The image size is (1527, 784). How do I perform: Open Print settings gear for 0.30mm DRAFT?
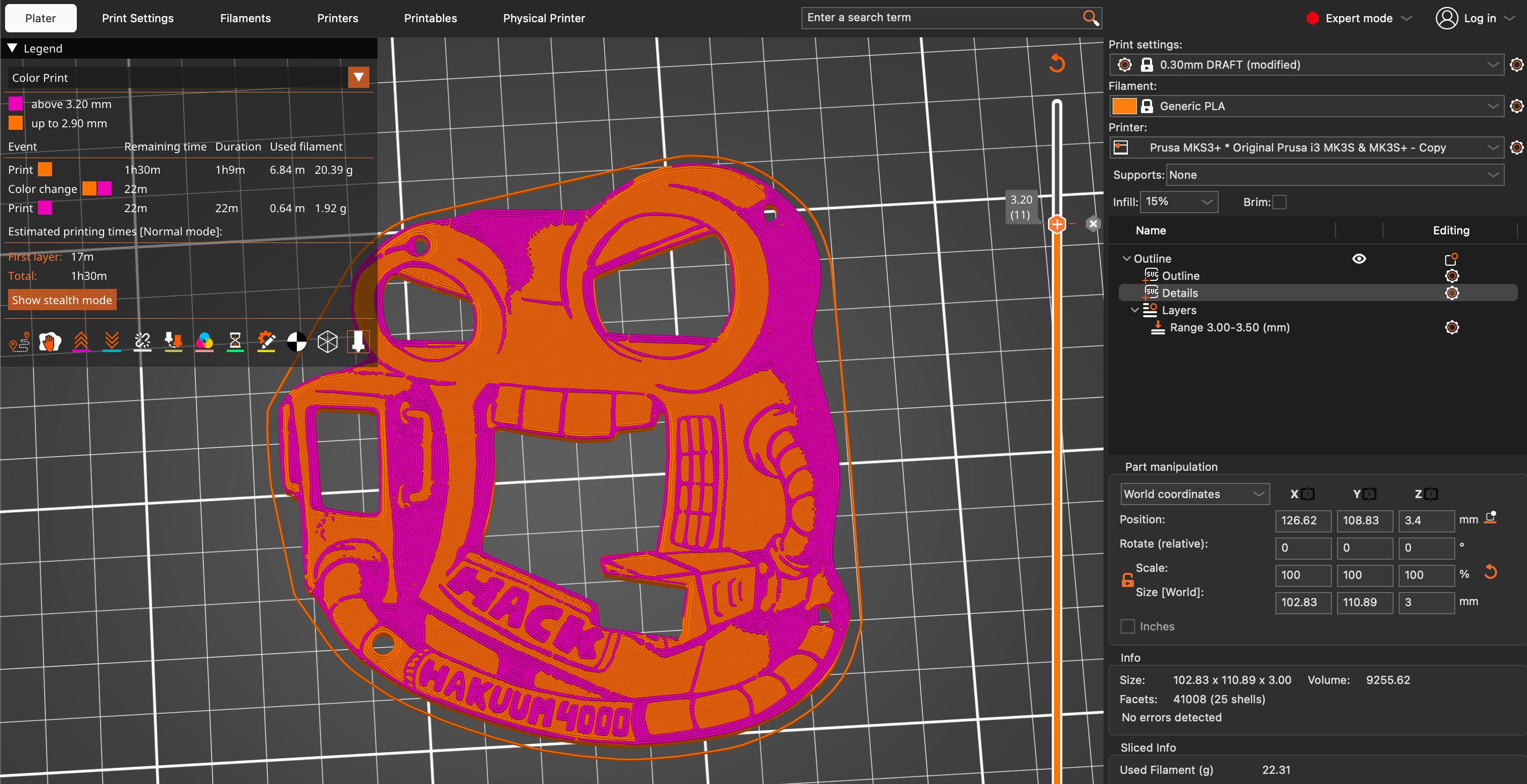tap(1516, 65)
